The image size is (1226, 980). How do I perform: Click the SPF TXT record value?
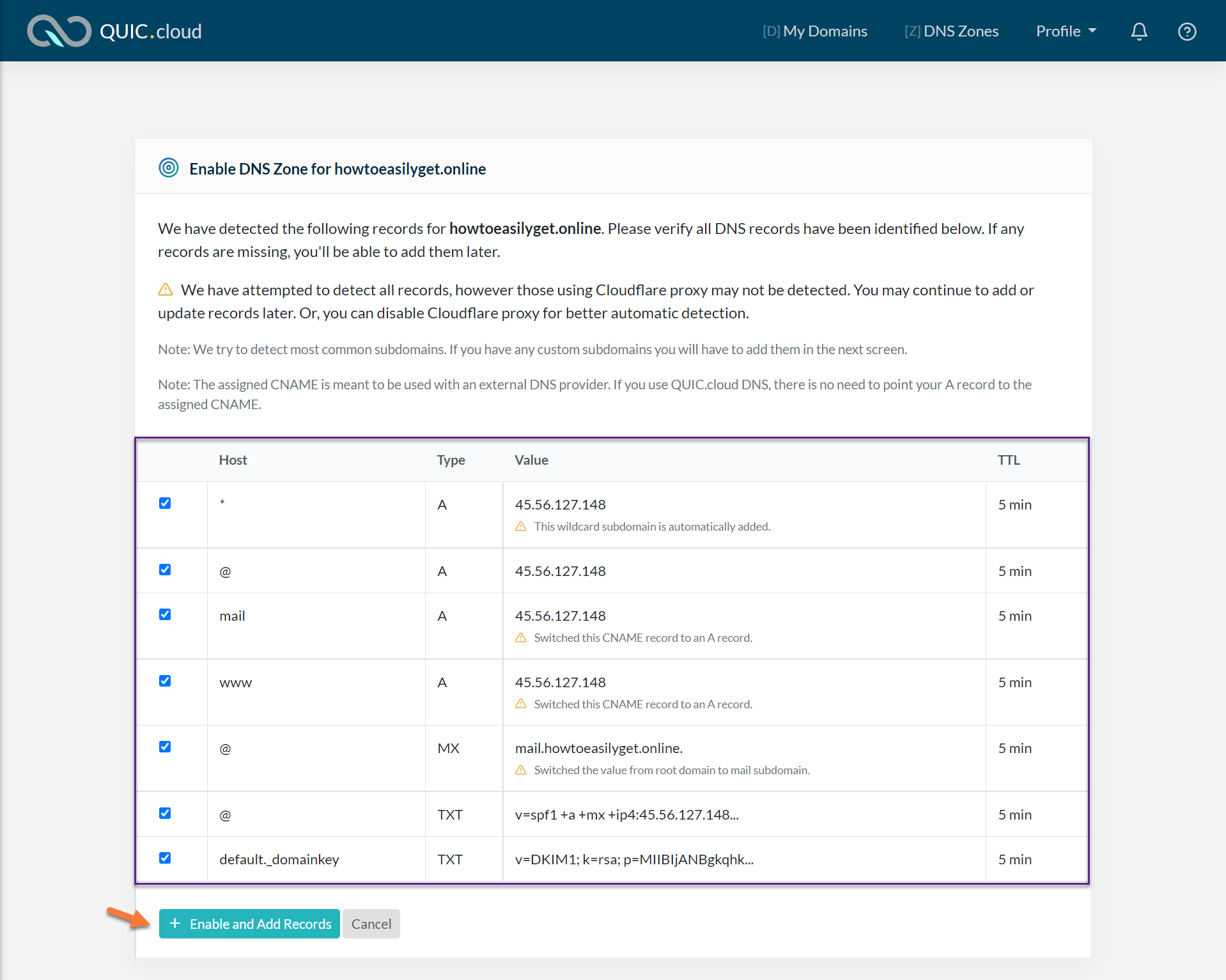click(626, 814)
